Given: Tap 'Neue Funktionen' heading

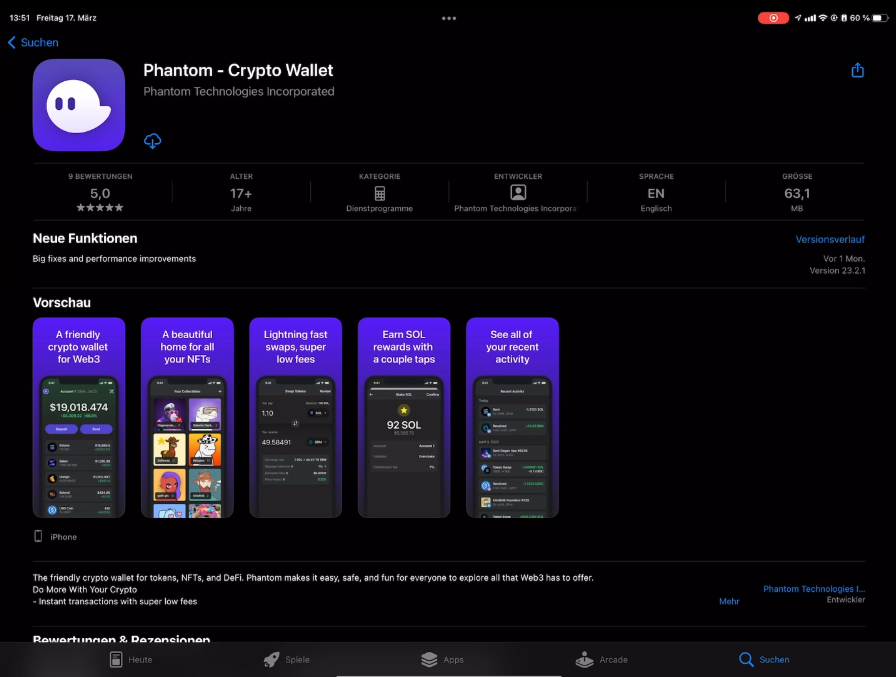Looking at the screenshot, I should 85,238.
